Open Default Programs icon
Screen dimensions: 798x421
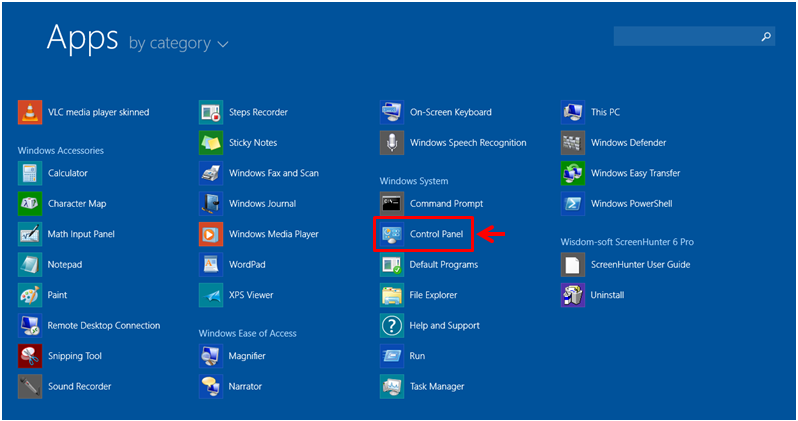[392, 265]
